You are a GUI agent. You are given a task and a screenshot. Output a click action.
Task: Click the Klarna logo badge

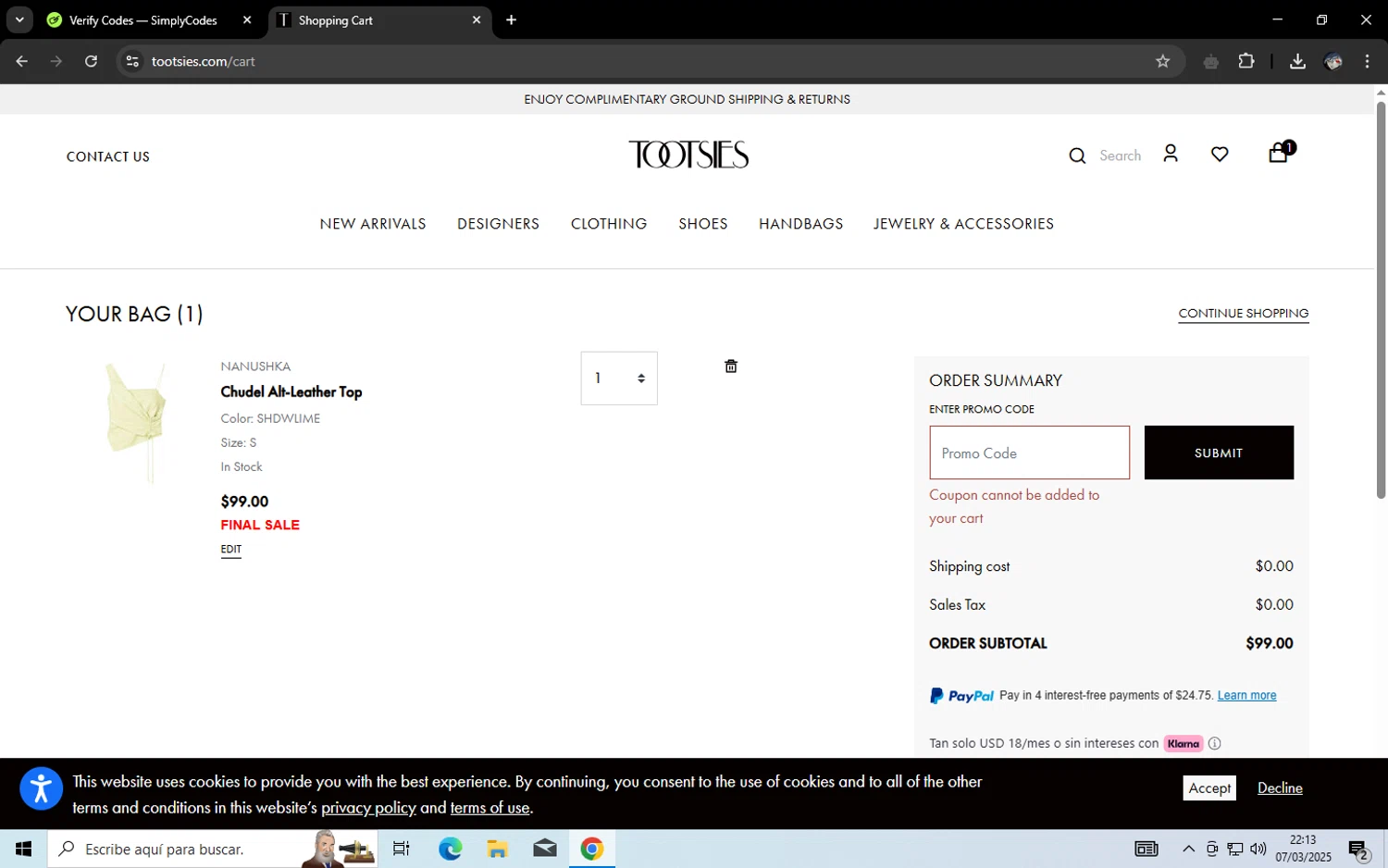pyautogui.click(x=1184, y=743)
